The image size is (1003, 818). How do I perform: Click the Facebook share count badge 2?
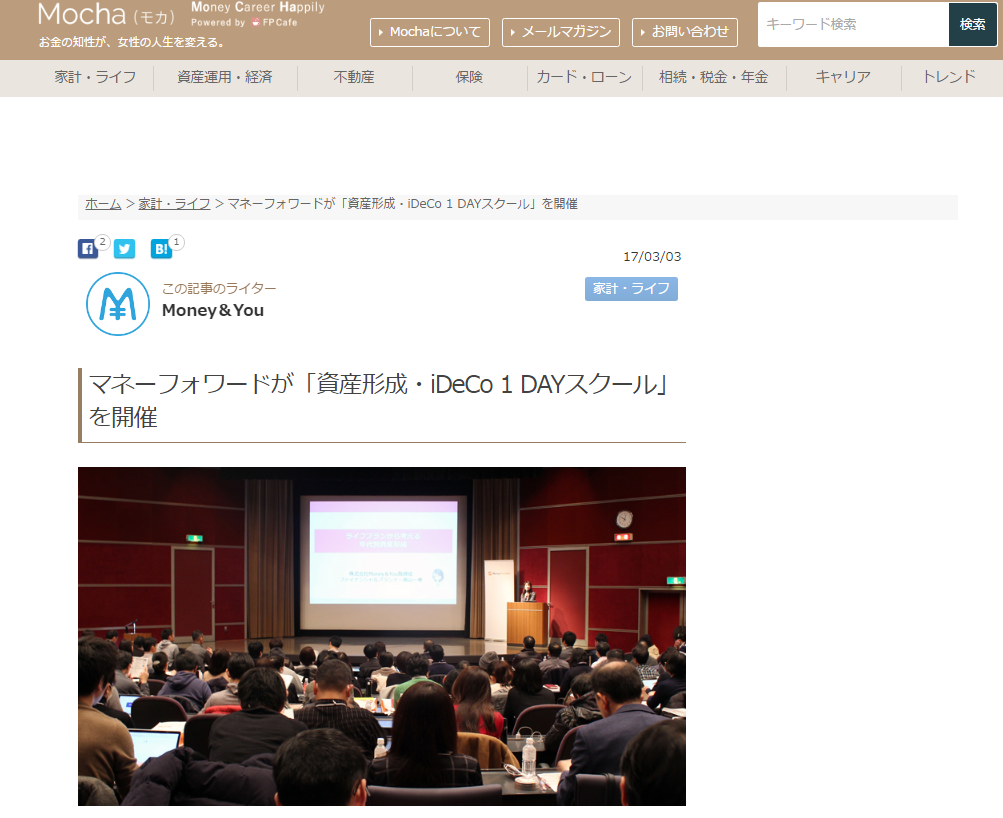pyautogui.click(x=102, y=242)
